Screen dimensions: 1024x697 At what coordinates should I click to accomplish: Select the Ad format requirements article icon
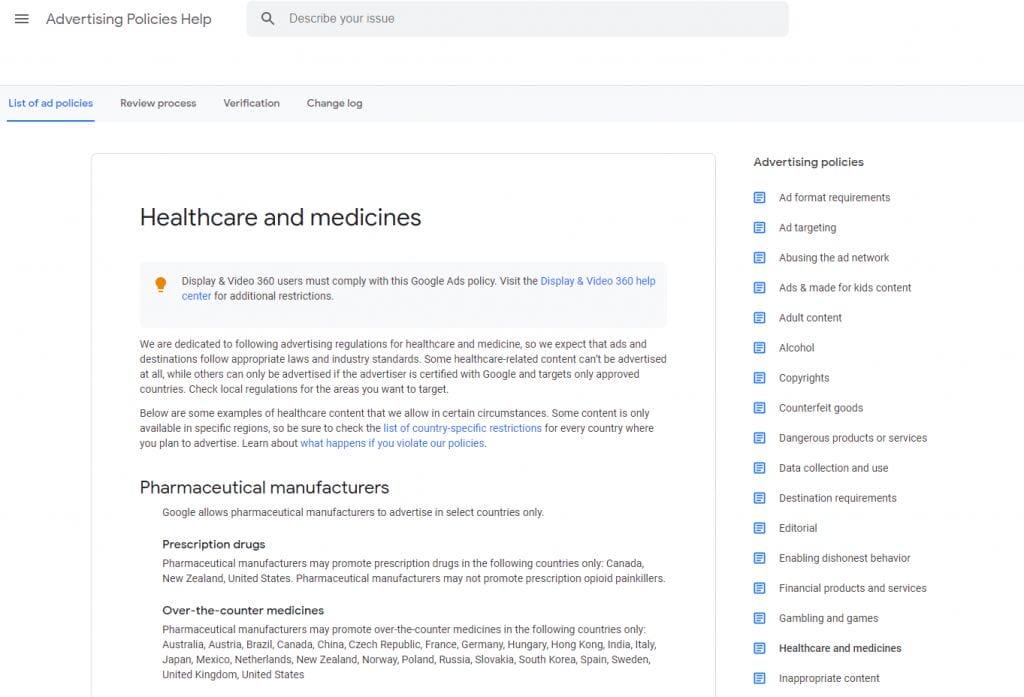(761, 197)
